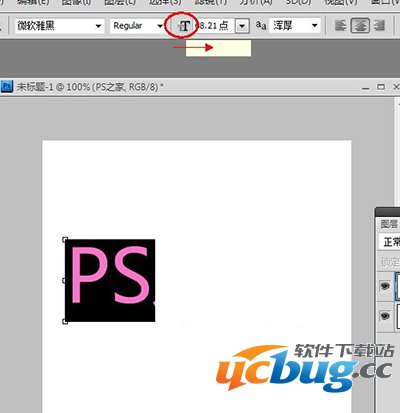Center-align the text
Screen dimensions: 400x413
pos(360,25)
